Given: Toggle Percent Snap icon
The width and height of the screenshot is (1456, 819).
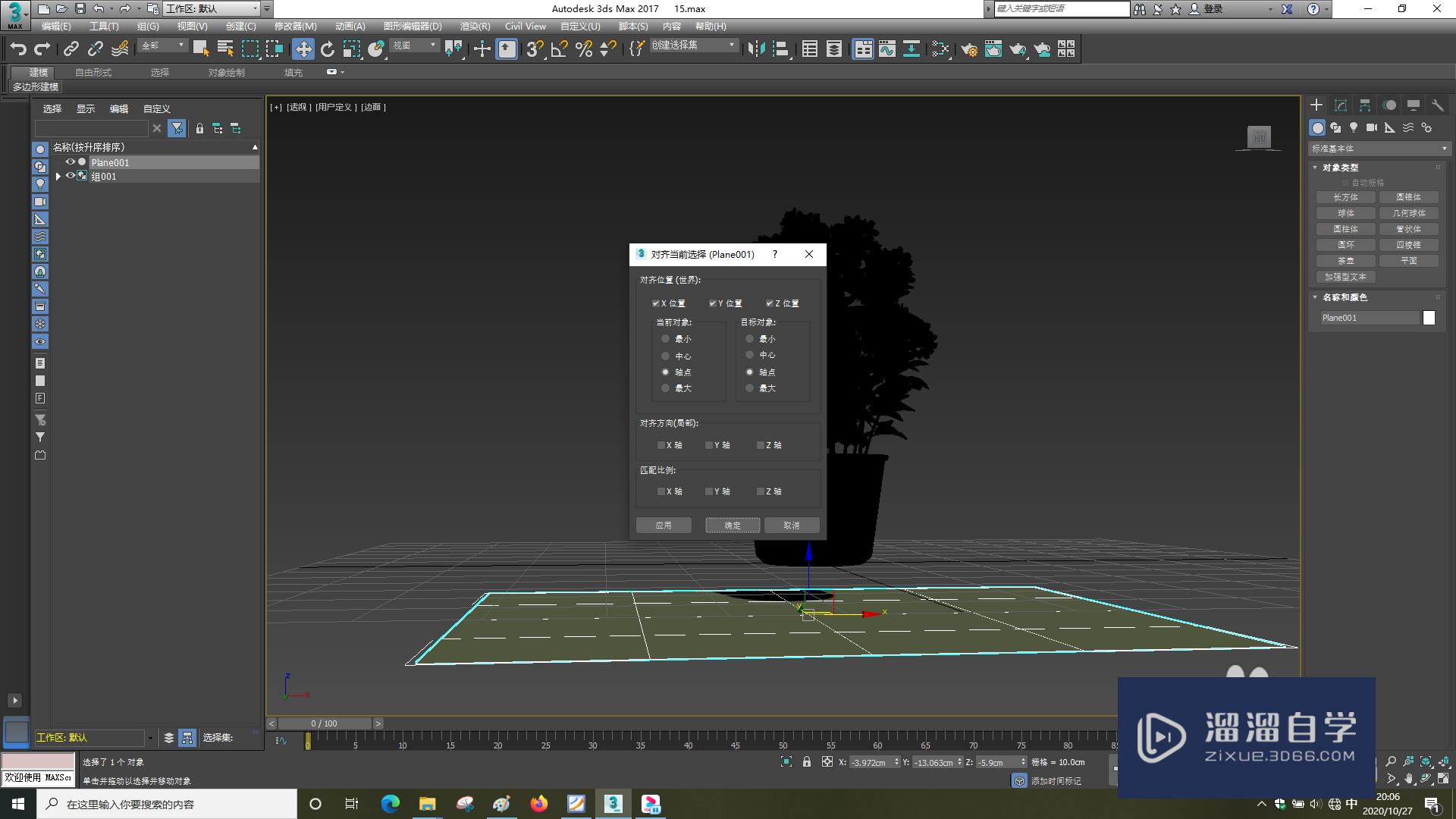Looking at the screenshot, I should [584, 49].
